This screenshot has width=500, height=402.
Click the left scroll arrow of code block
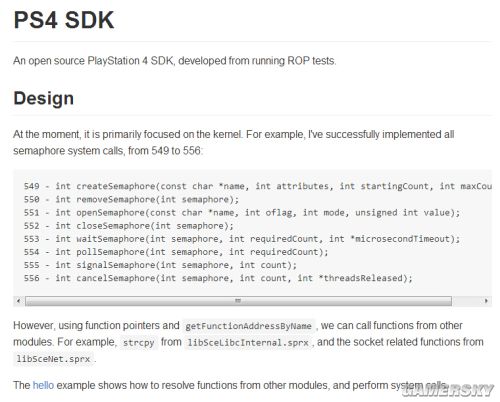[19, 301]
